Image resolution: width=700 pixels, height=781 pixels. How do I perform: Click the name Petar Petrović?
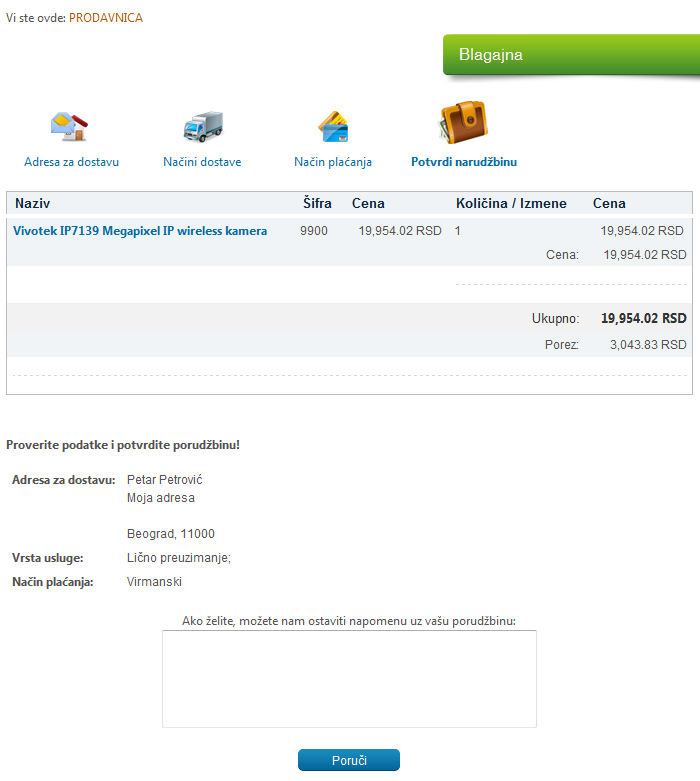point(164,480)
